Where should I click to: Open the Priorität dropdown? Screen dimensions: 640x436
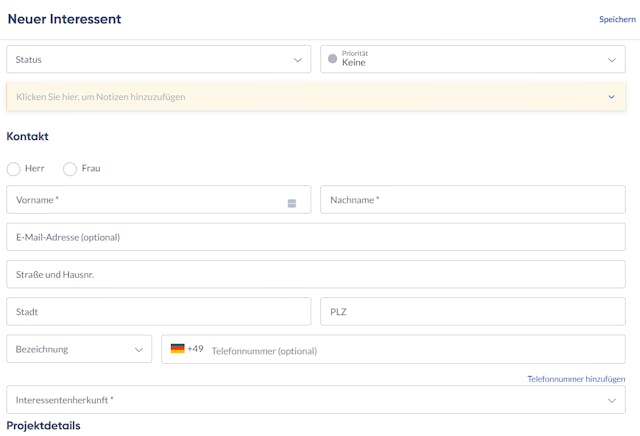coord(472,60)
